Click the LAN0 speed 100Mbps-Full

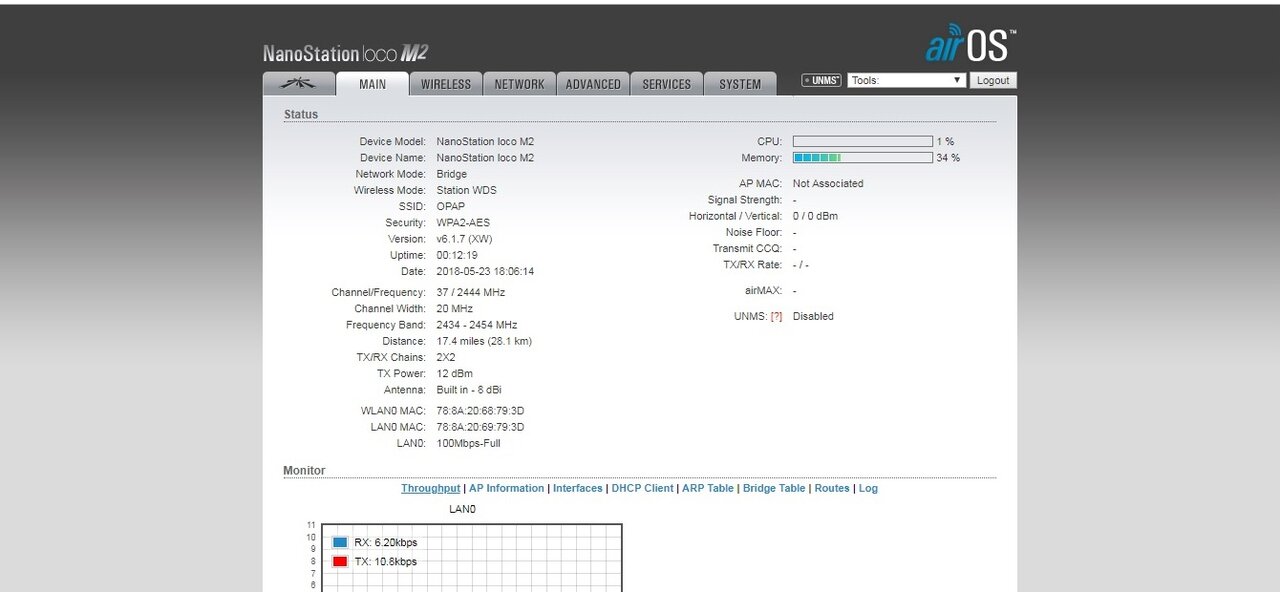coord(469,443)
